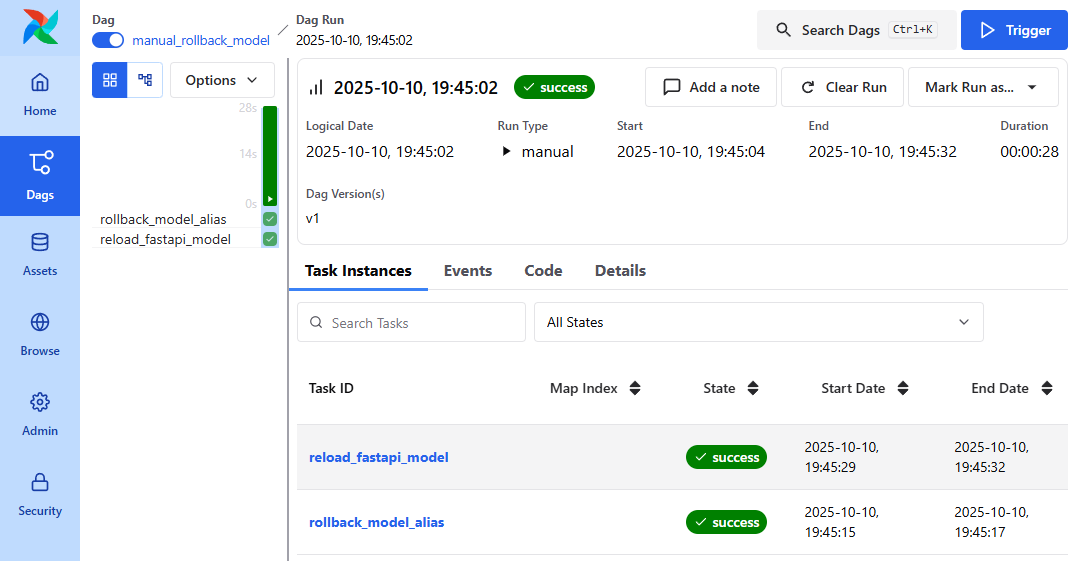Click the Start value 2025-10-10, 19:45:04
This screenshot has width=1076, height=561.
[x=691, y=152]
